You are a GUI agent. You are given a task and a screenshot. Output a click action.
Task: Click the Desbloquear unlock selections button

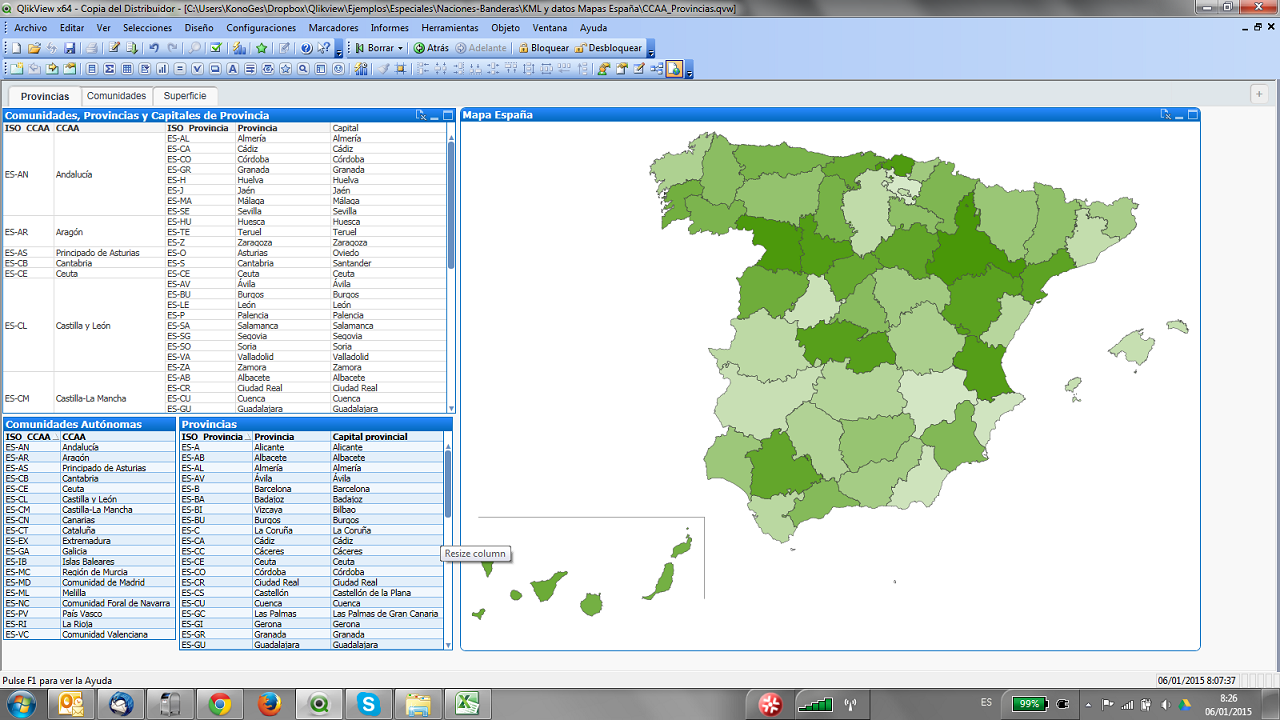608,48
